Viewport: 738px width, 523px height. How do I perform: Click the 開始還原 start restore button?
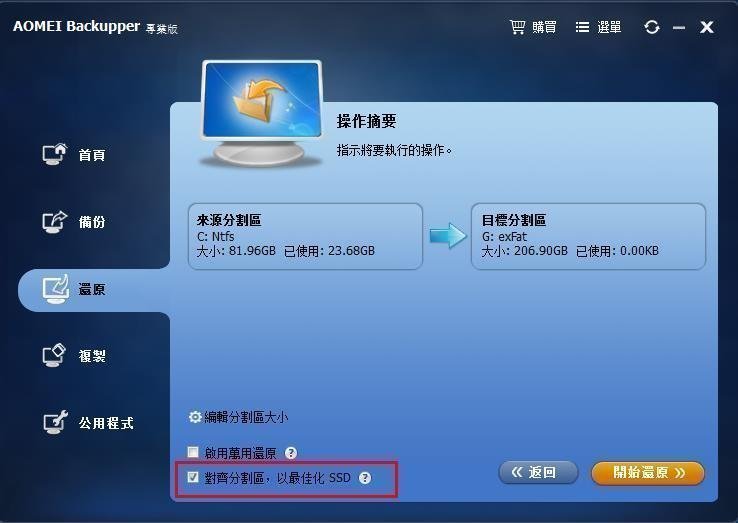coord(648,473)
